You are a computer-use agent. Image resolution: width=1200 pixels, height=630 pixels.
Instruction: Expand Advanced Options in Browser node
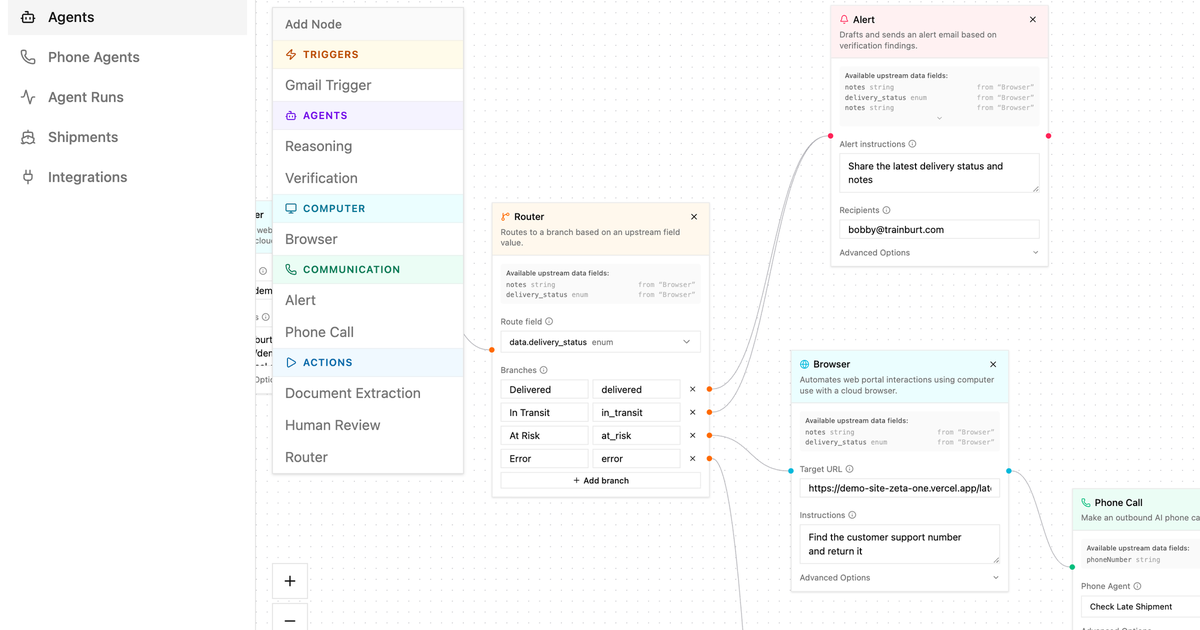(899, 578)
